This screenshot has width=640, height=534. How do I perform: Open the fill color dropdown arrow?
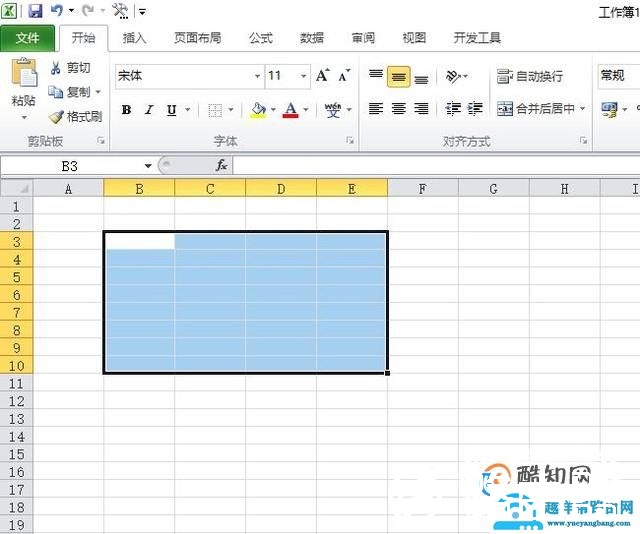click(273, 110)
